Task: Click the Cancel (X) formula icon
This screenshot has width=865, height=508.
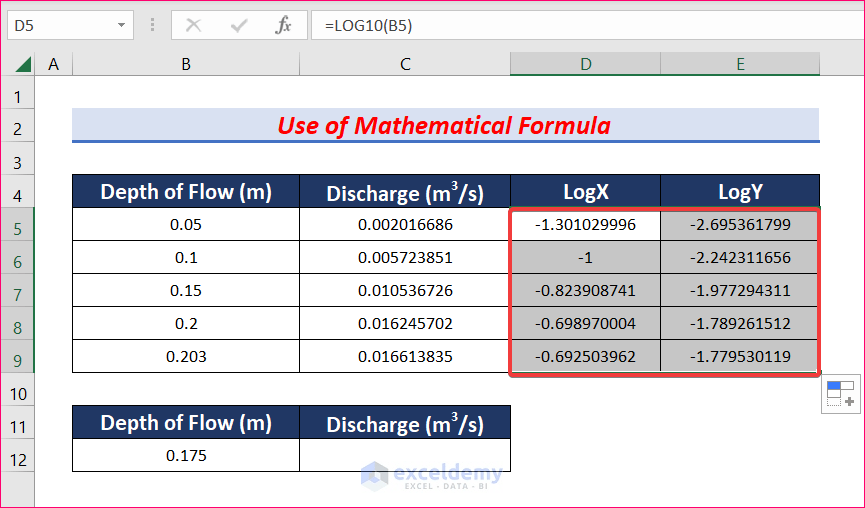Action: (x=193, y=25)
